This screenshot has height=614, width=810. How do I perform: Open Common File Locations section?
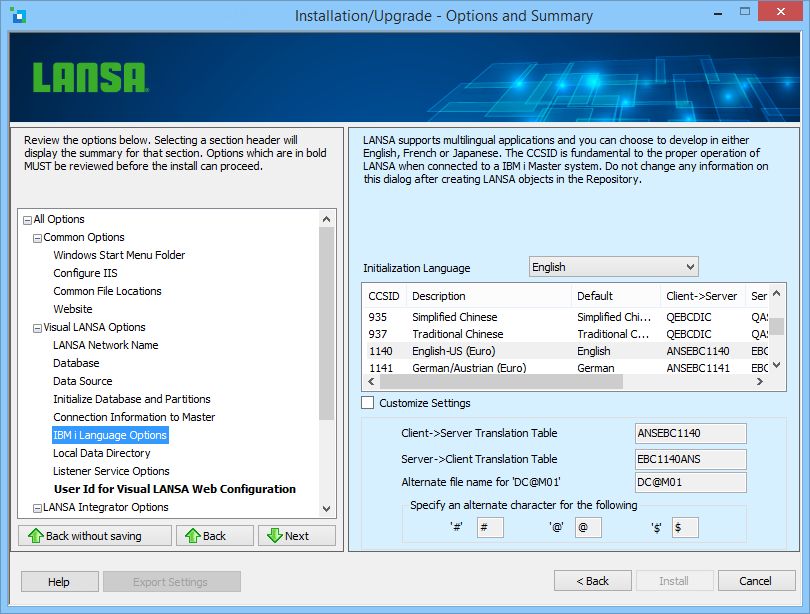pos(107,291)
